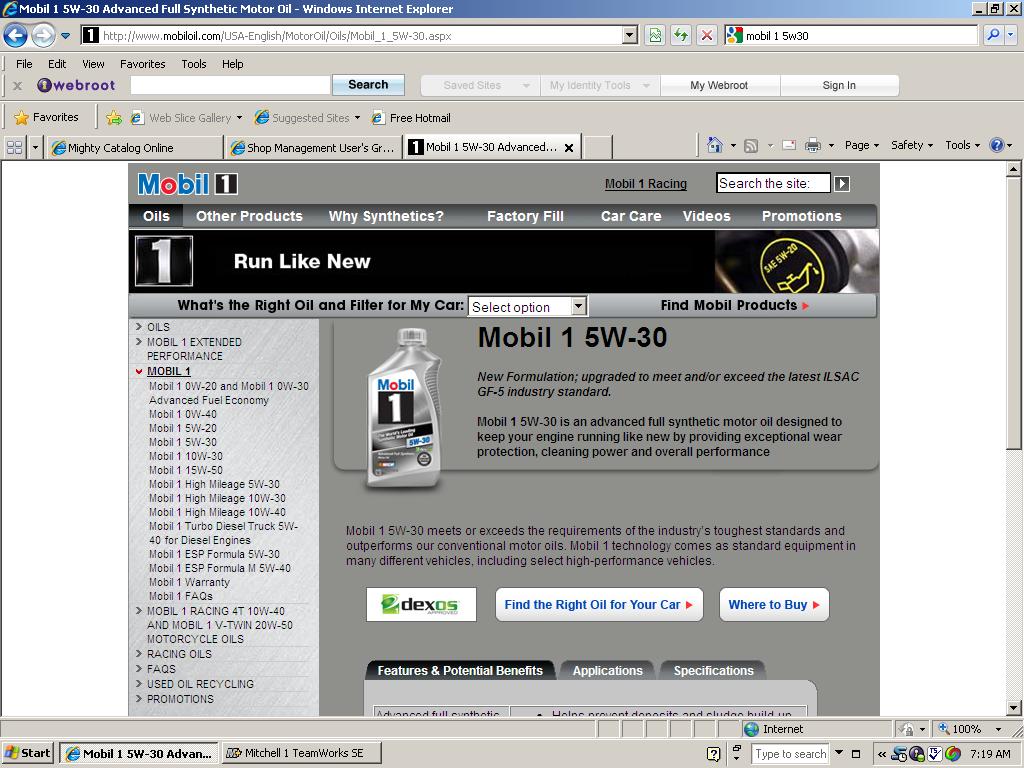Image resolution: width=1024 pixels, height=768 pixels.
Task: Click the Find Mobil Products link
Action: (x=735, y=305)
